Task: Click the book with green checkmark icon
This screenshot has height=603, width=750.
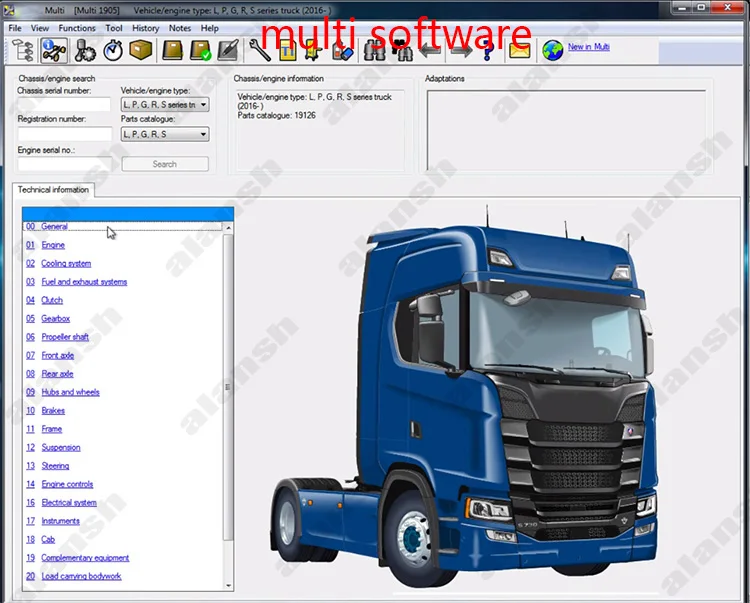Action: (x=200, y=50)
